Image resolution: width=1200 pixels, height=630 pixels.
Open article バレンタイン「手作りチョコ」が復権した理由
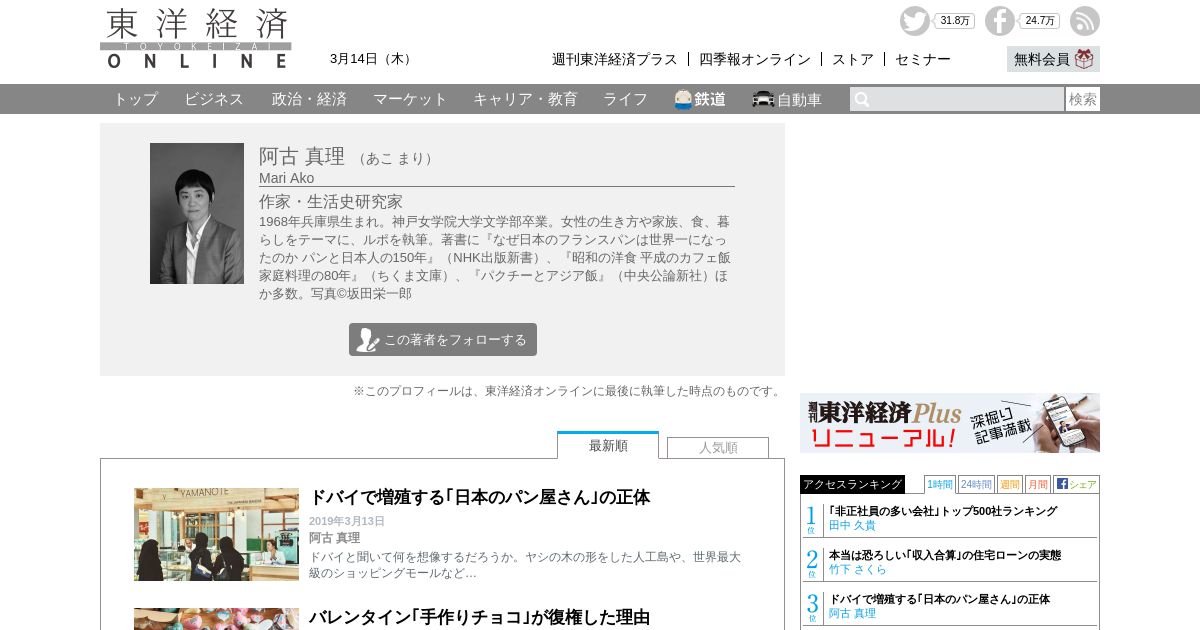click(x=479, y=617)
